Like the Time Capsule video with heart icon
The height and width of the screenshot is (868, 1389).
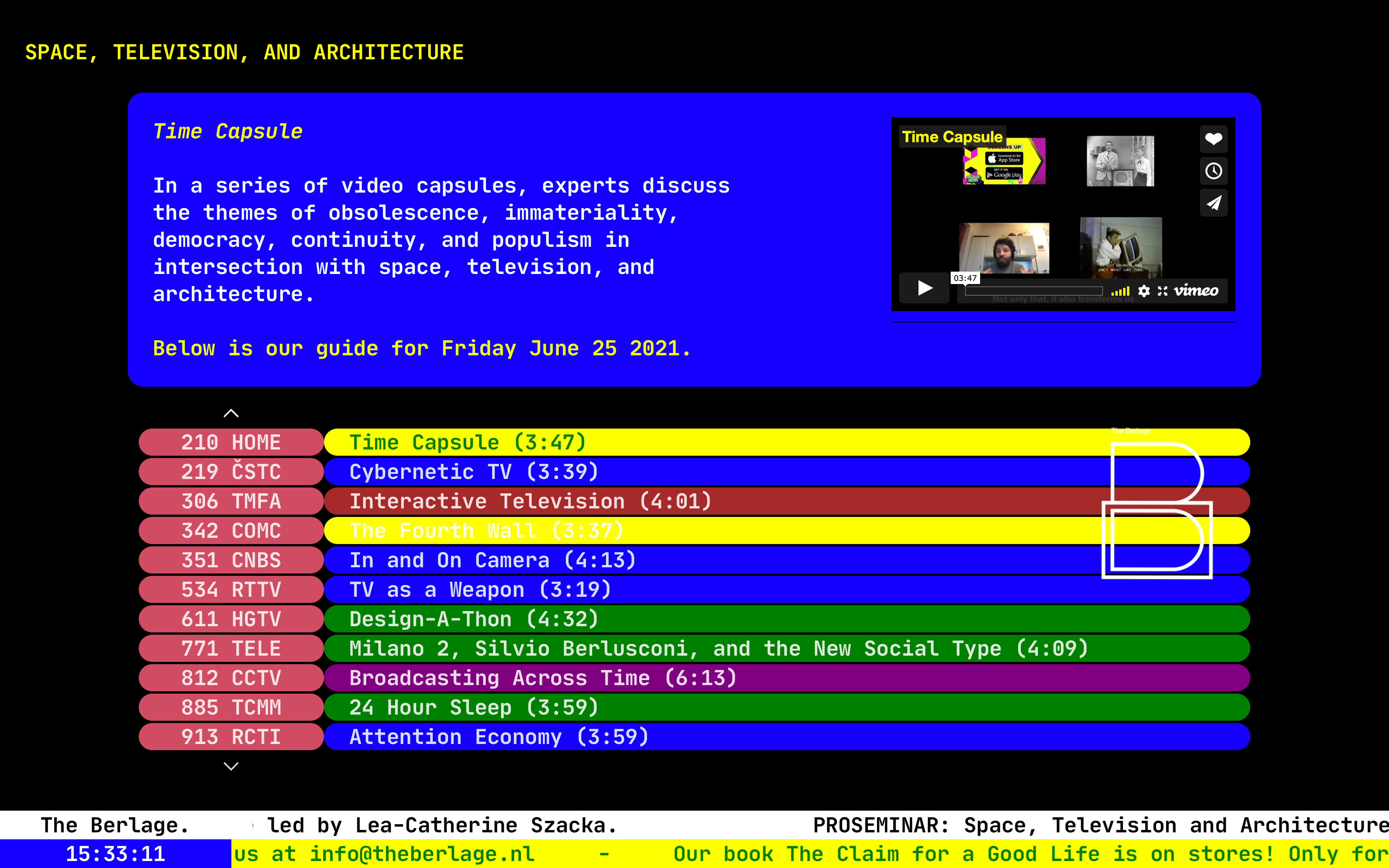(x=1213, y=139)
